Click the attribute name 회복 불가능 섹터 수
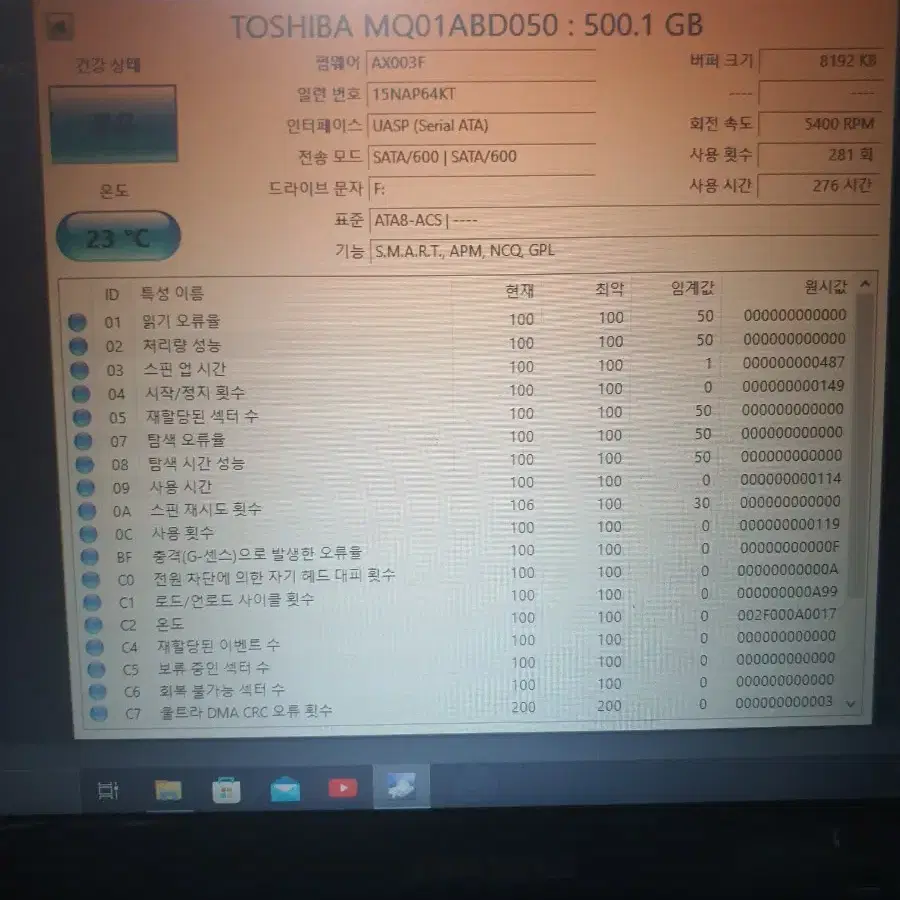 [222, 690]
